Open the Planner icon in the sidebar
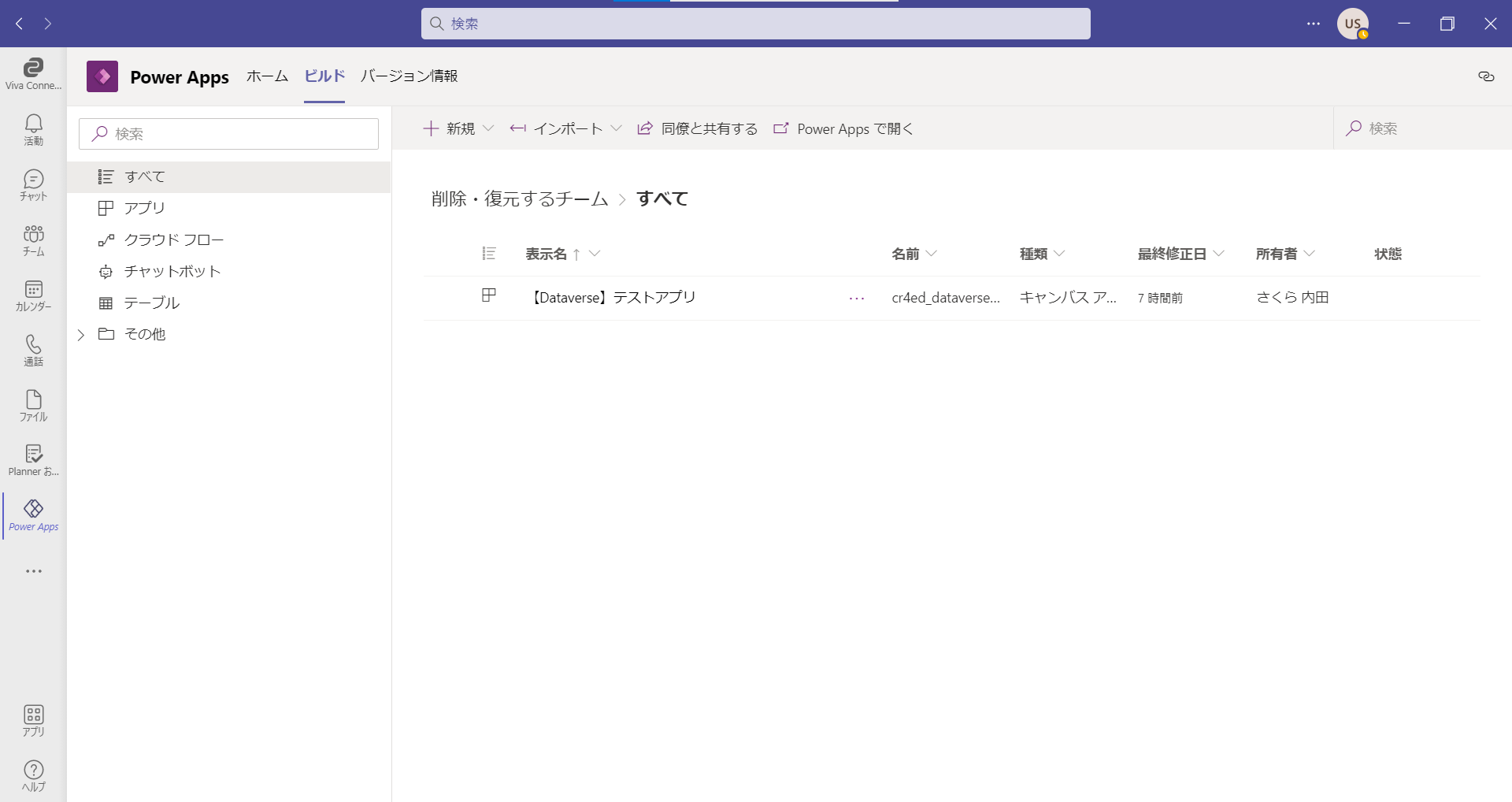The width and height of the screenshot is (1512, 802). click(x=33, y=460)
